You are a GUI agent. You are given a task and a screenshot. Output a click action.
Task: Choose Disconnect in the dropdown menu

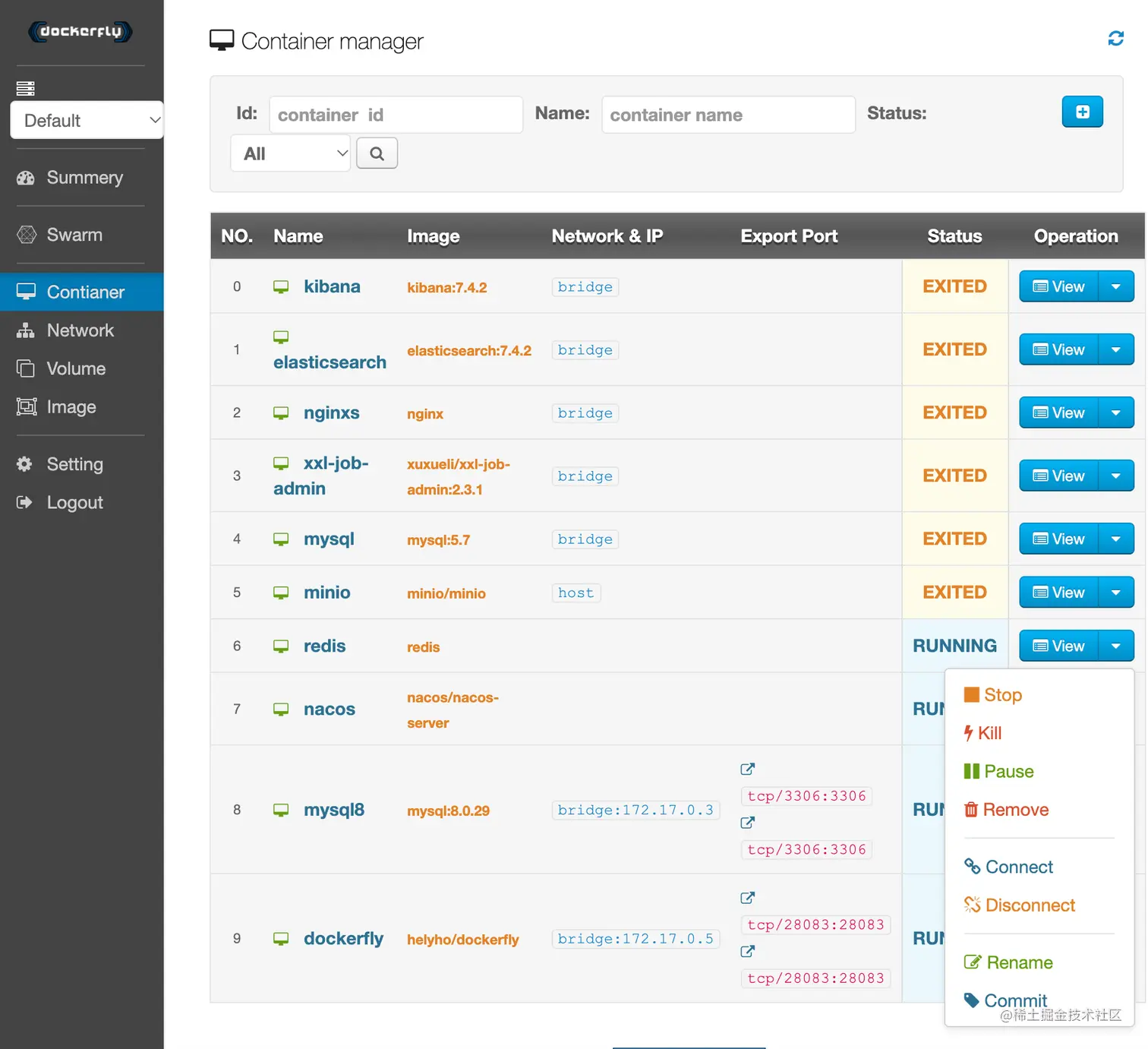click(1020, 905)
